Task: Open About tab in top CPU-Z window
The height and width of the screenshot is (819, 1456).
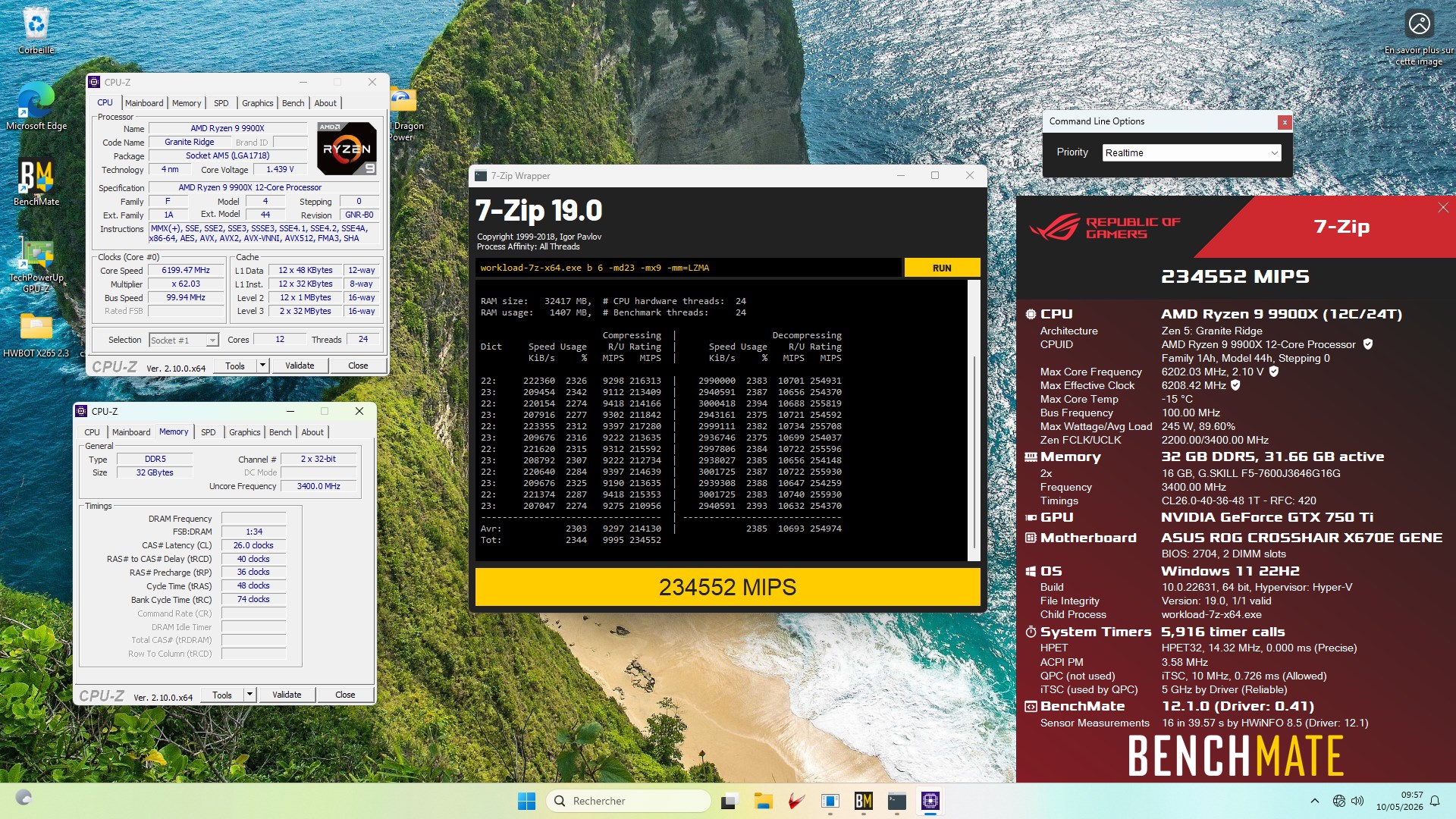Action: click(325, 103)
